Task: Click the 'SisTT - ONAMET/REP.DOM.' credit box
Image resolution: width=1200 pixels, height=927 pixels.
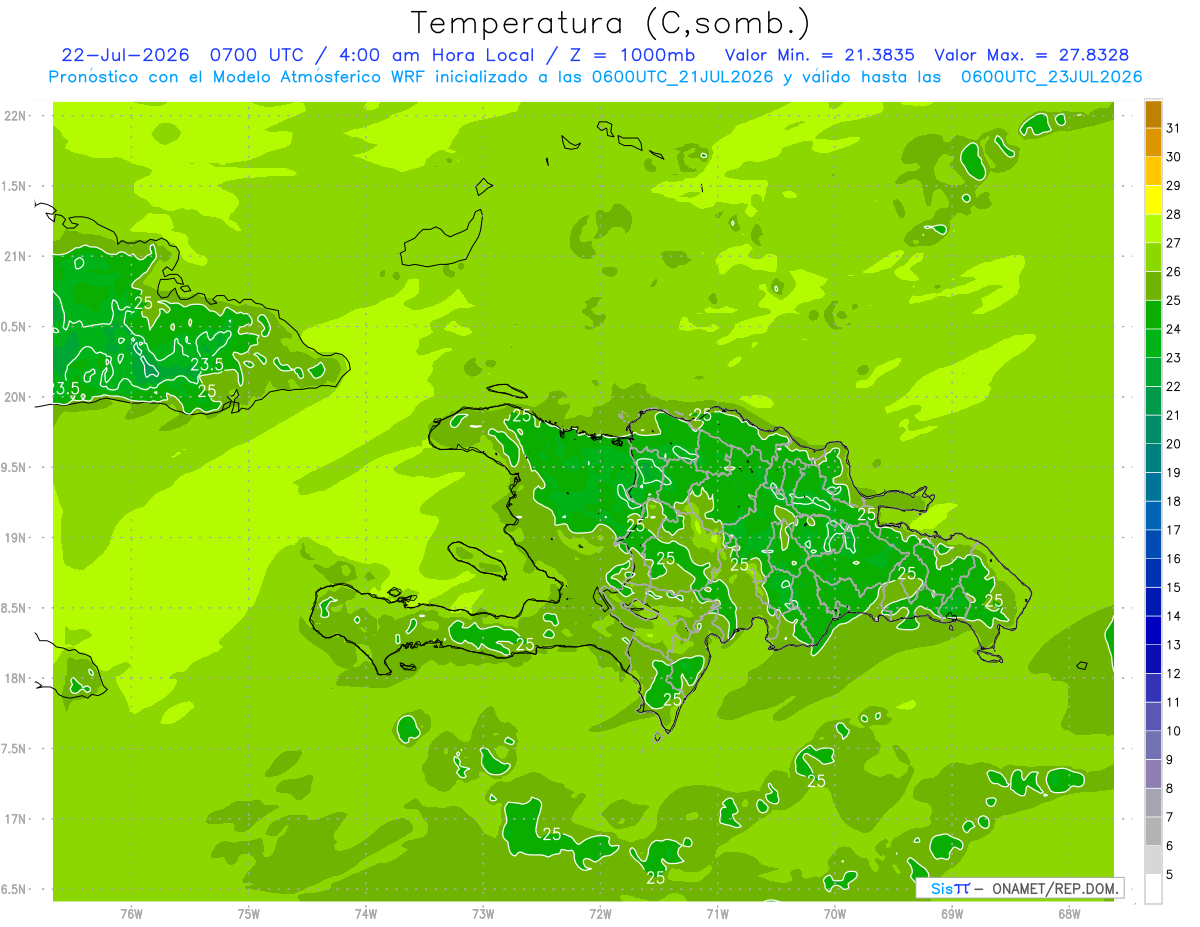Action: tap(1020, 888)
